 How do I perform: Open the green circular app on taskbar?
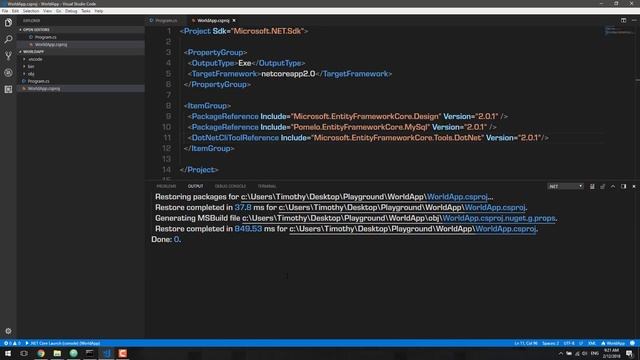tap(73, 353)
